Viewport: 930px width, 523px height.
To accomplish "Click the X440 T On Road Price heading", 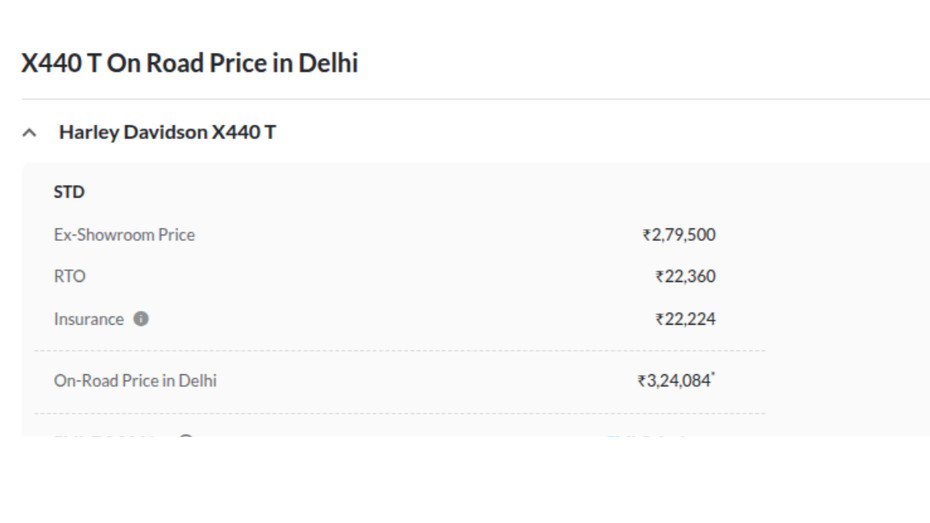I will tap(190, 63).
